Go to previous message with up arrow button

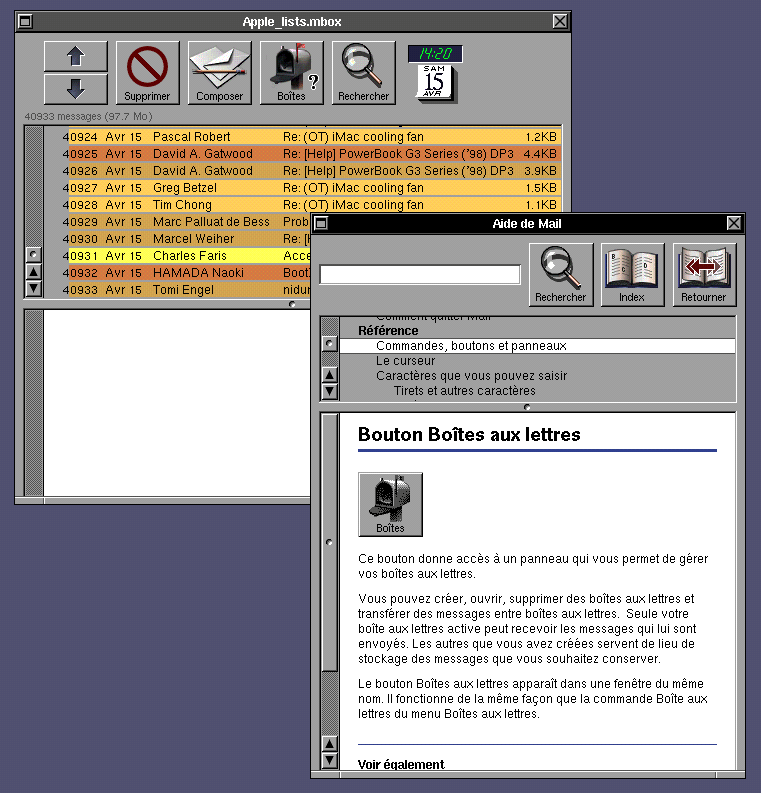(x=76, y=56)
